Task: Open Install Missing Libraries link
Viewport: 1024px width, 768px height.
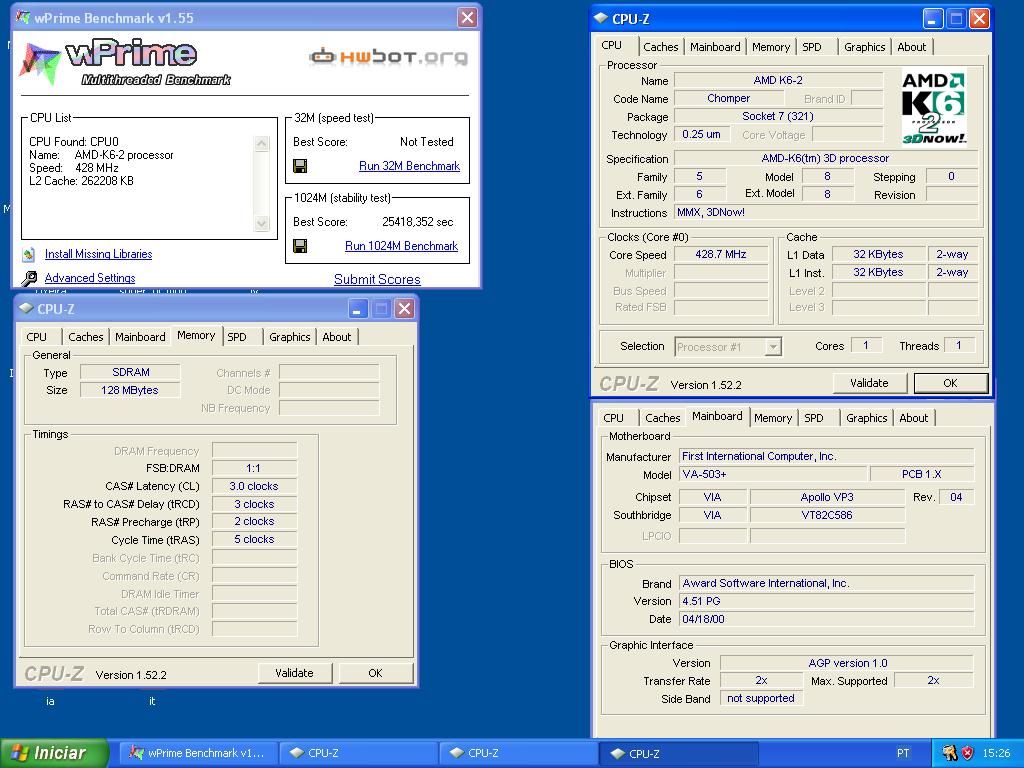Action: pyautogui.click(x=99, y=254)
